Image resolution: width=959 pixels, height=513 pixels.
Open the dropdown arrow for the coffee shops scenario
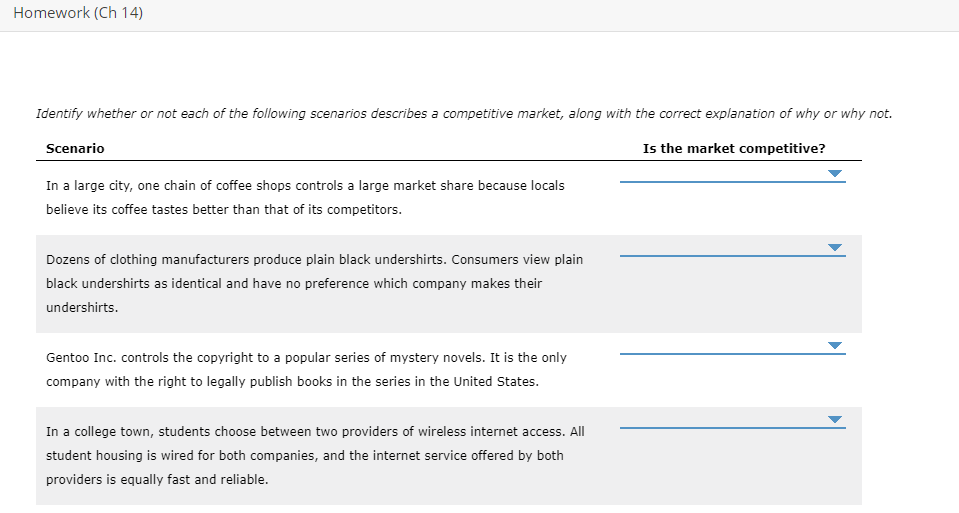pyautogui.click(x=835, y=174)
